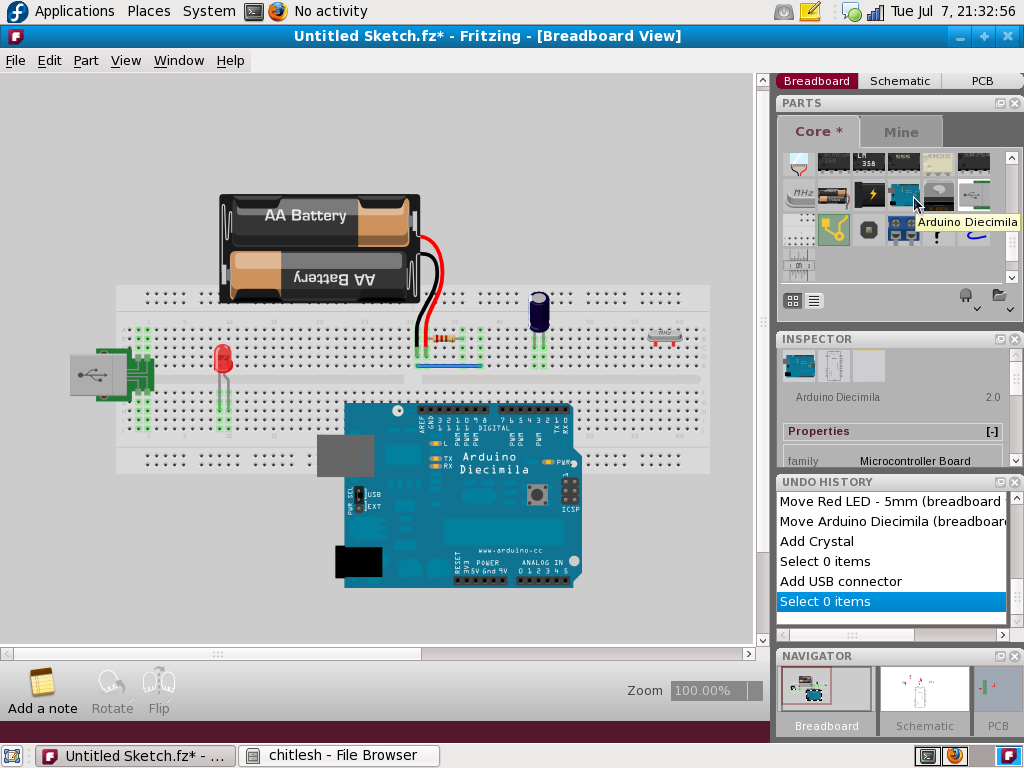This screenshot has width=1024, height=768.
Task: Click the PCB thumbnail in Navigator
Action: point(998,689)
